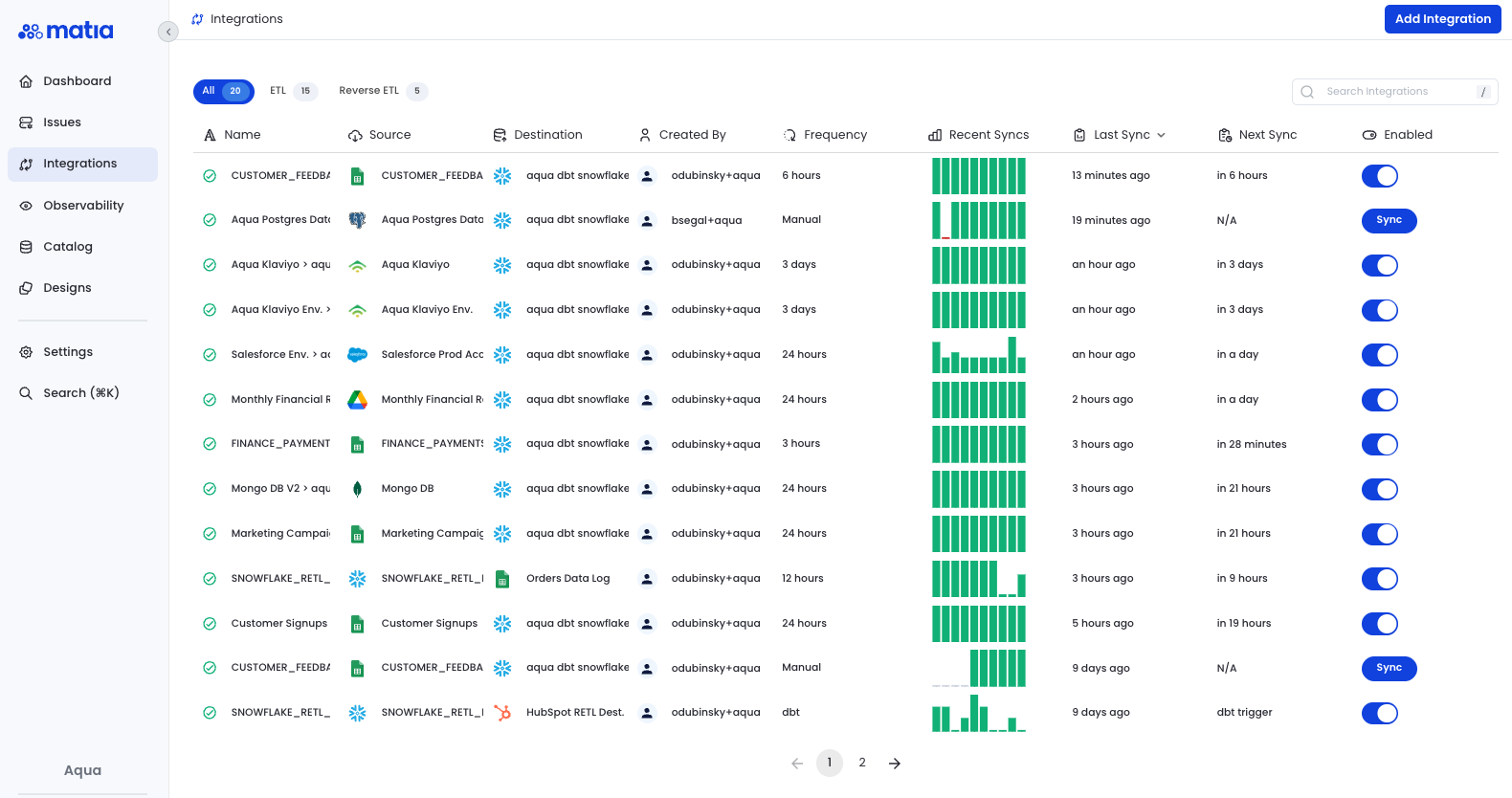Image resolution: width=1512 pixels, height=798 pixels.
Task: Click the Destination column header
Action: click(538, 135)
